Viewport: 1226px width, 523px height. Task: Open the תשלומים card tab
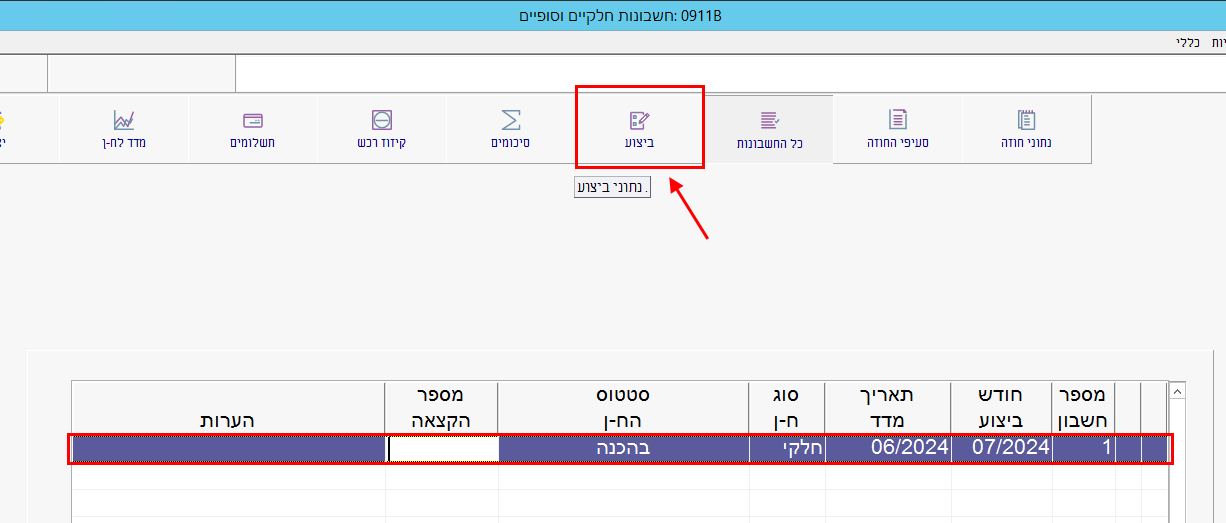tap(253, 129)
